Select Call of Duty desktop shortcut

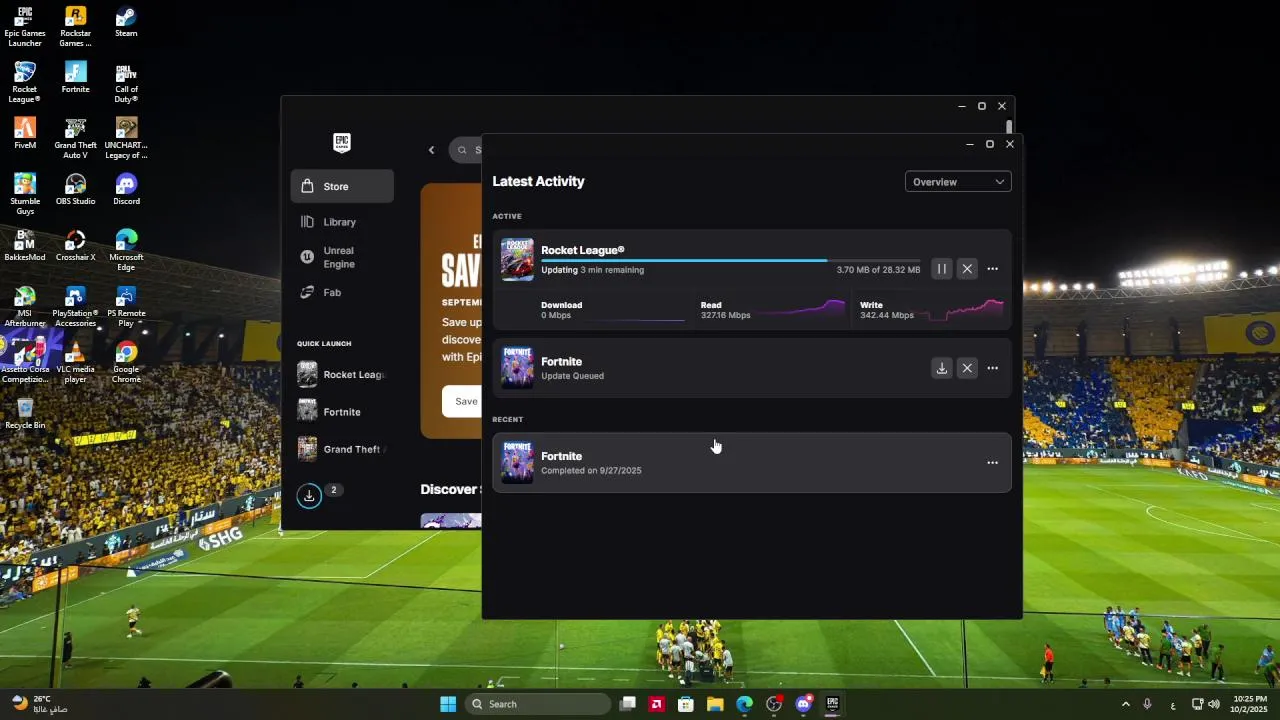[x=126, y=83]
